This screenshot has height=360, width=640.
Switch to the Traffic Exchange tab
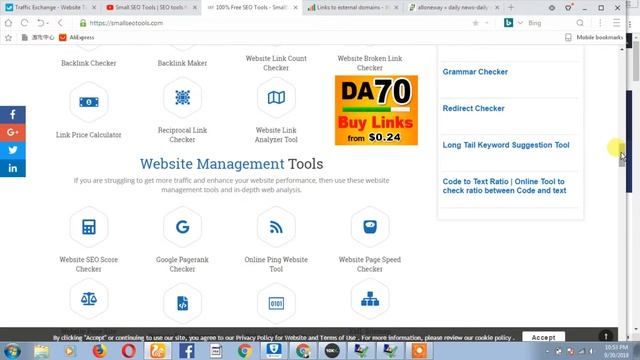click(x=50, y=7)
